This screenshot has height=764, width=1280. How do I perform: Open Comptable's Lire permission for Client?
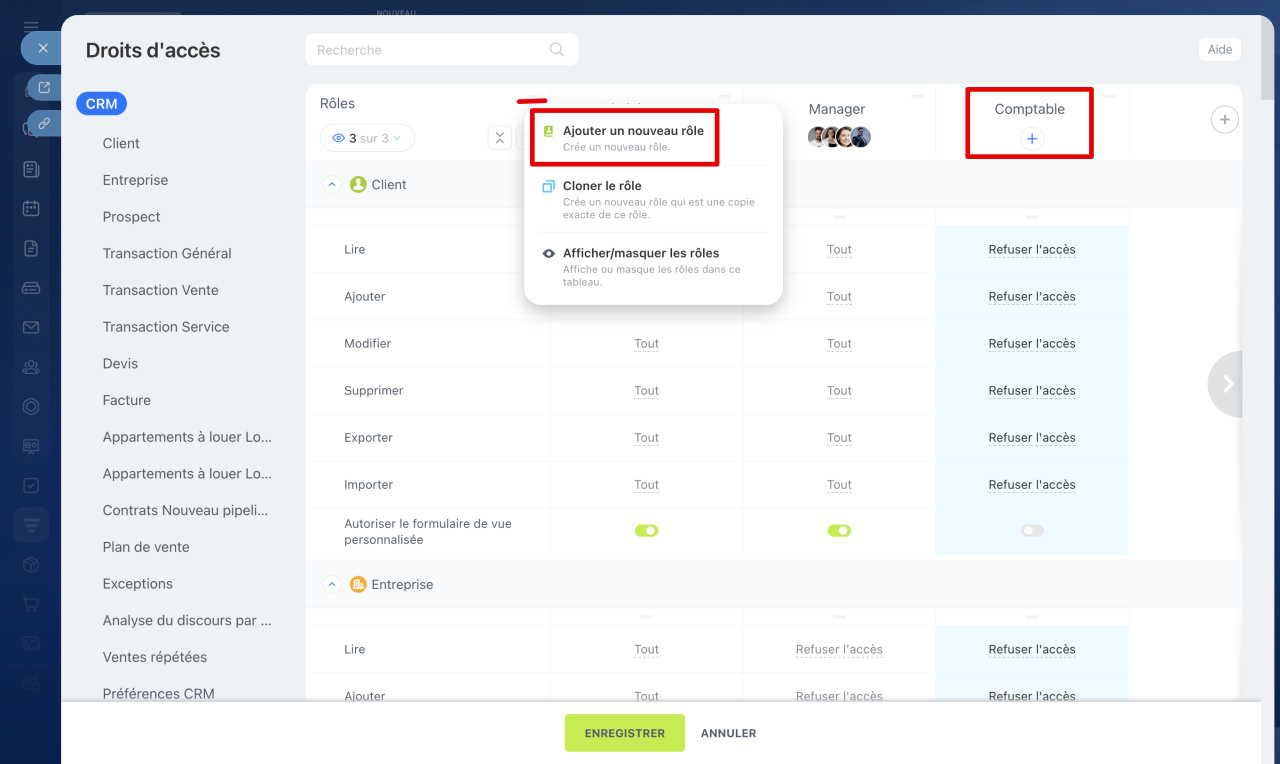[1032, 250]
